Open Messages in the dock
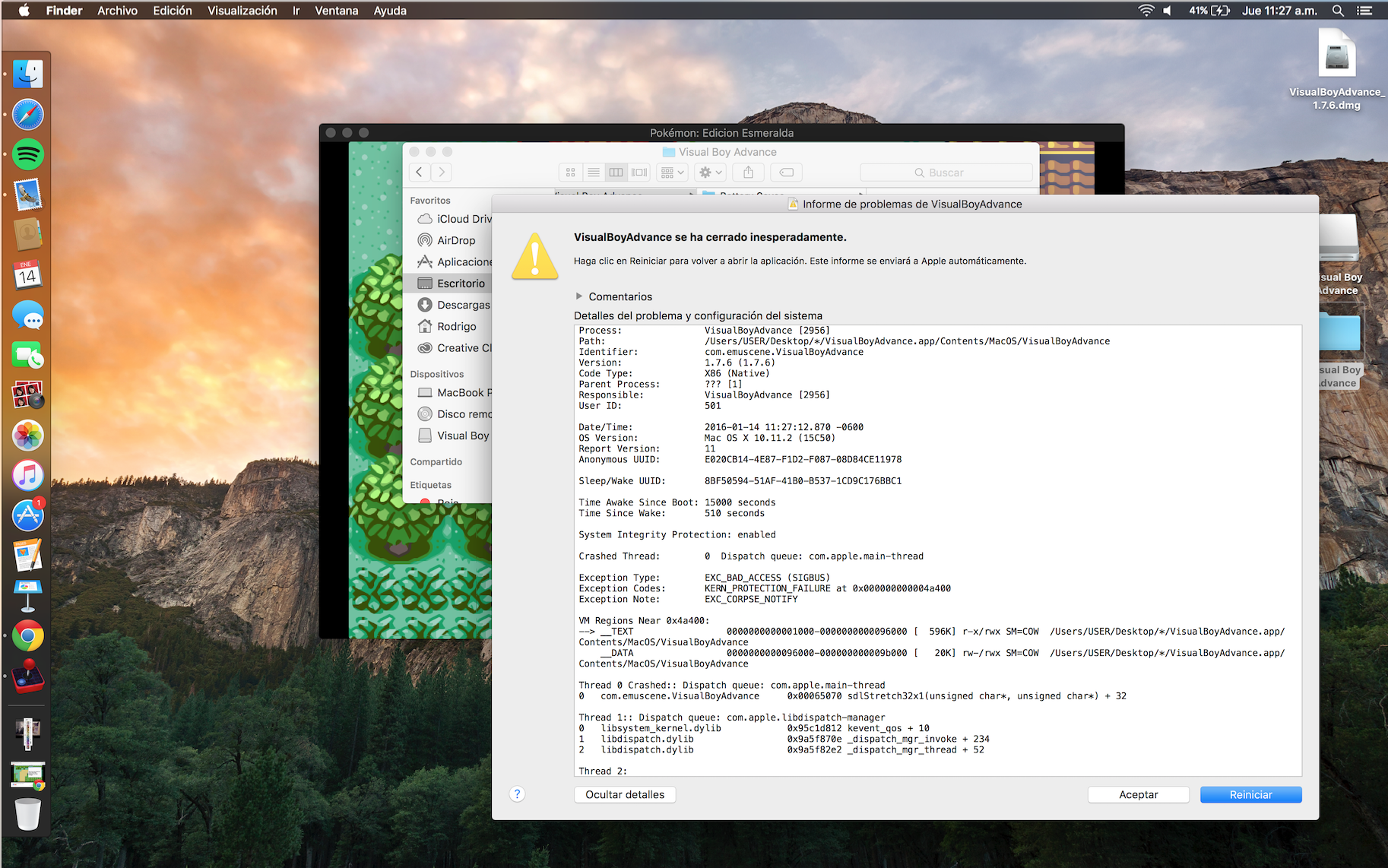1388x868 pixels. click(x=27, y=315)
